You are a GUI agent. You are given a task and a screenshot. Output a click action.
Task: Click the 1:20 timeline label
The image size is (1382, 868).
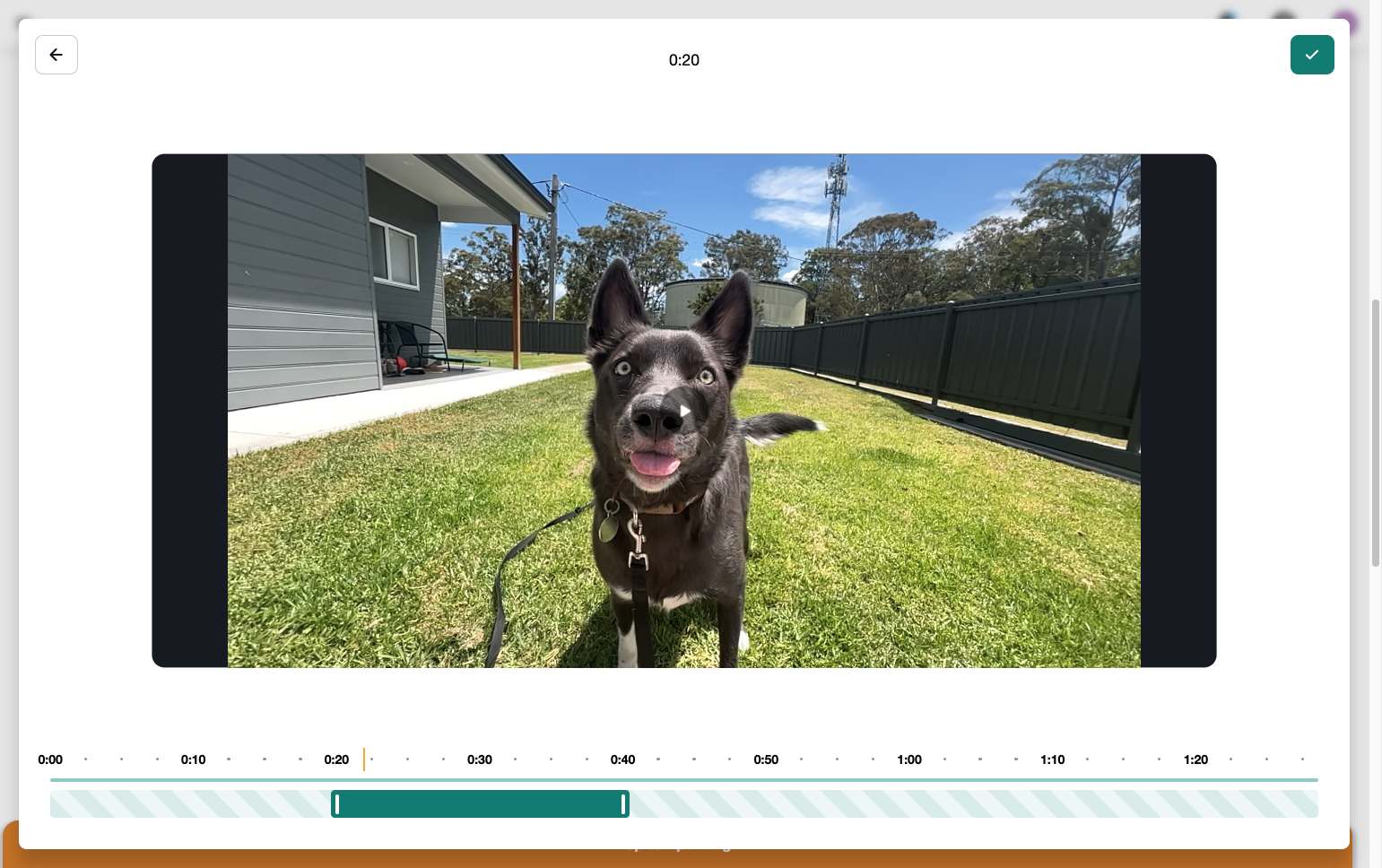pos(1196,759)
